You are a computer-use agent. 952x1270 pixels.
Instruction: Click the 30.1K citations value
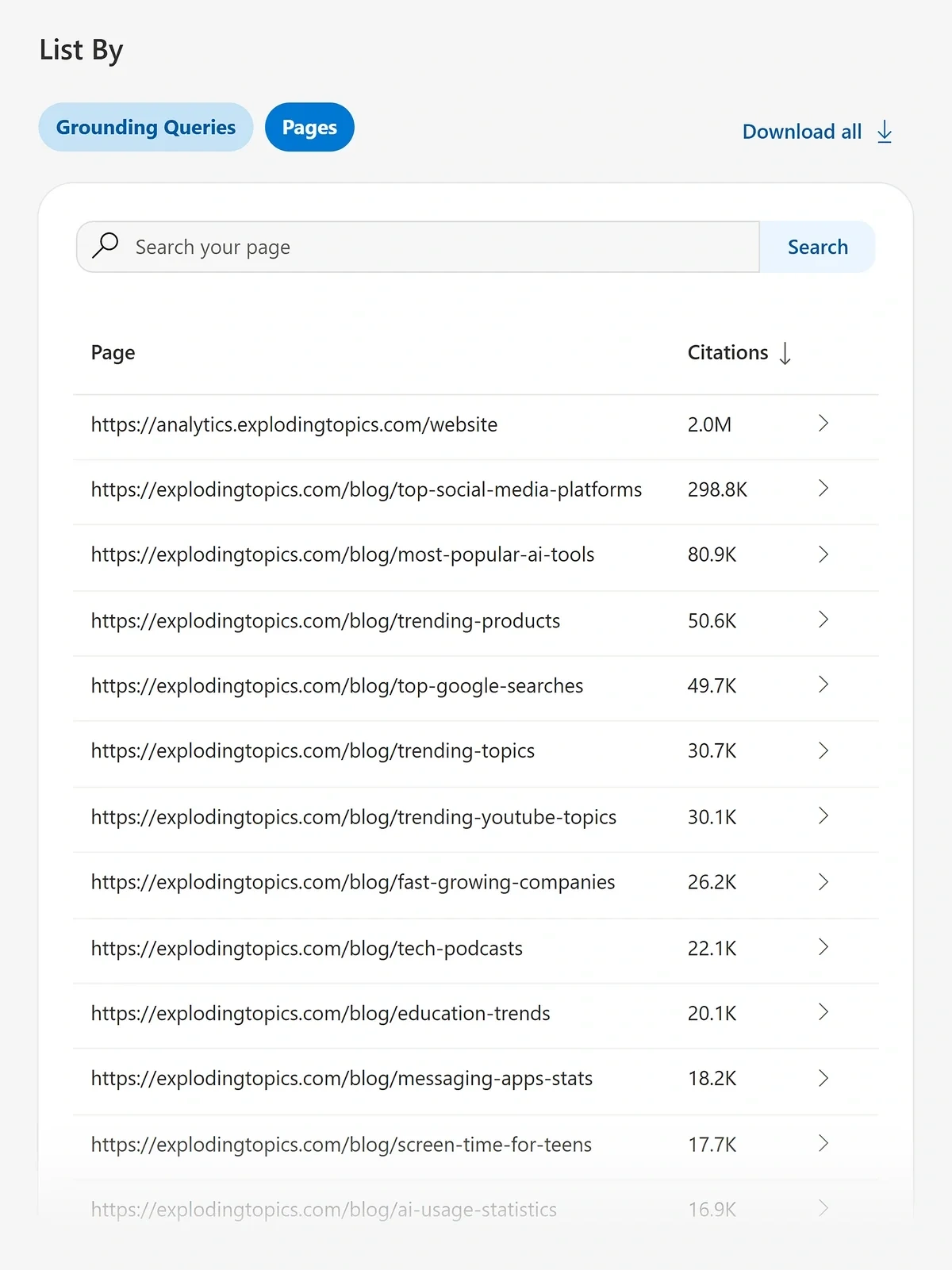click(x=712, y=818)
